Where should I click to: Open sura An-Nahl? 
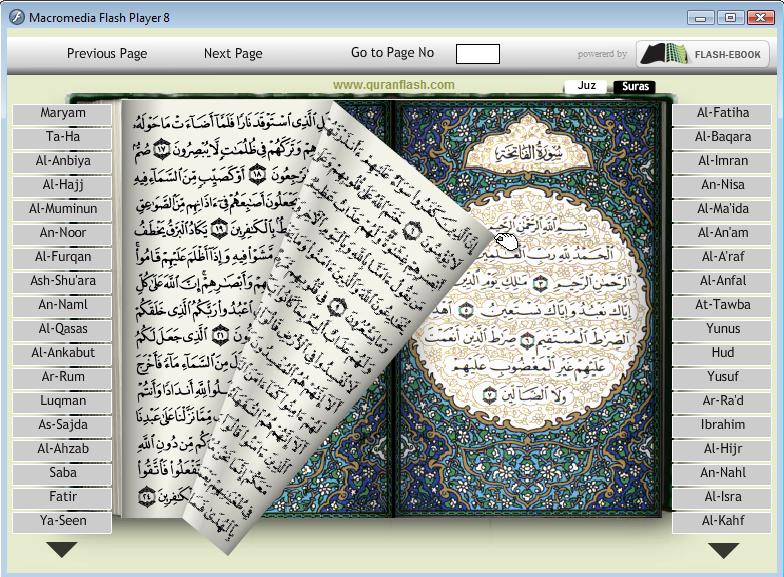tap(722, 474)
